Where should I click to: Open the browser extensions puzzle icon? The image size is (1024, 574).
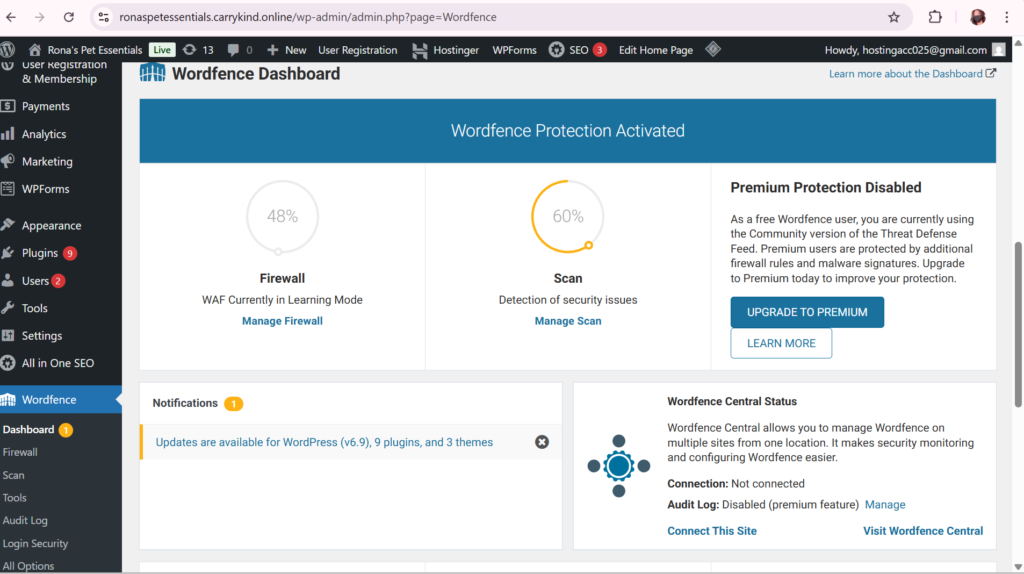pos(936,17)
